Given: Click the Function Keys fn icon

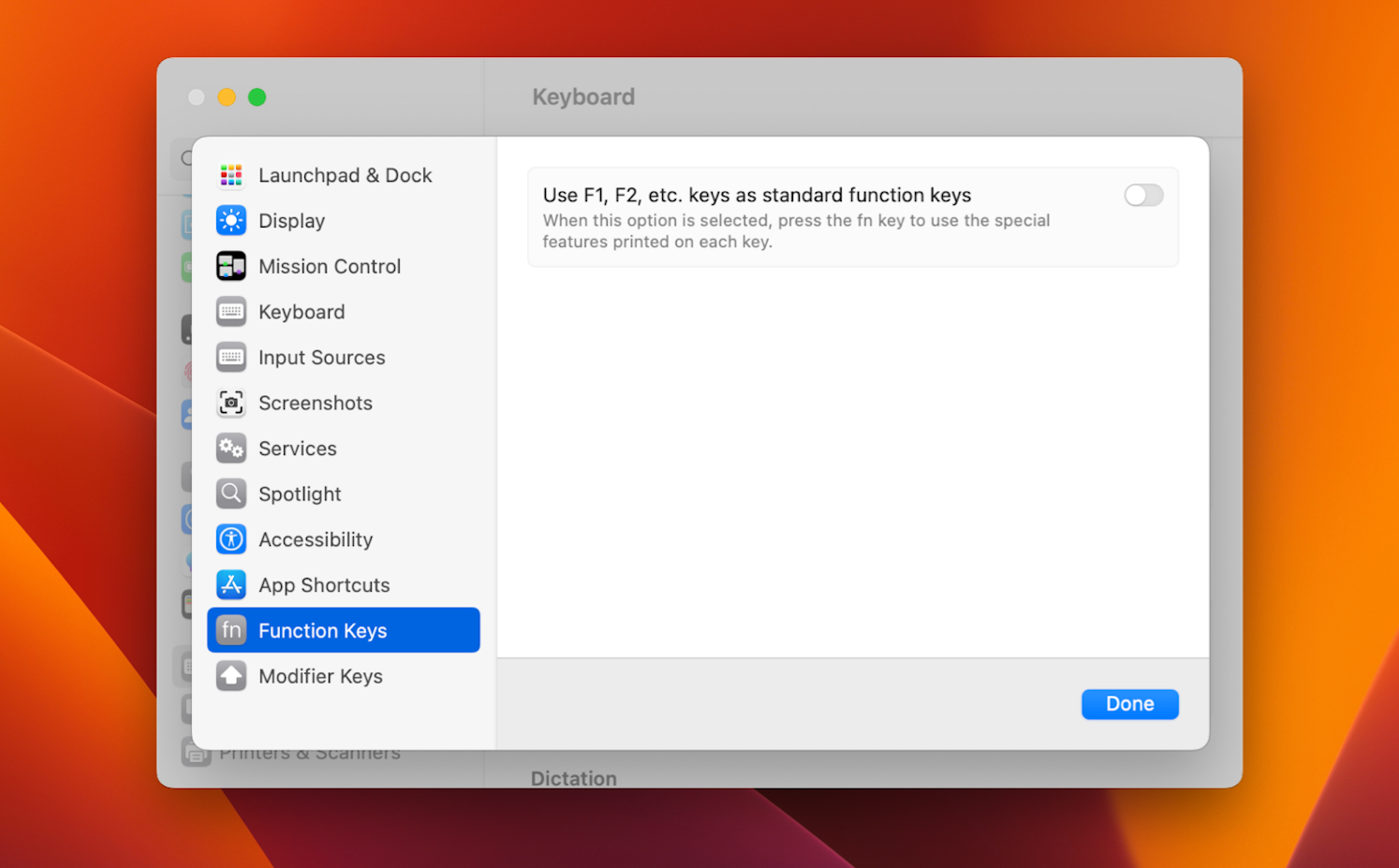Looking at the screenshot, I should point(230,630).
